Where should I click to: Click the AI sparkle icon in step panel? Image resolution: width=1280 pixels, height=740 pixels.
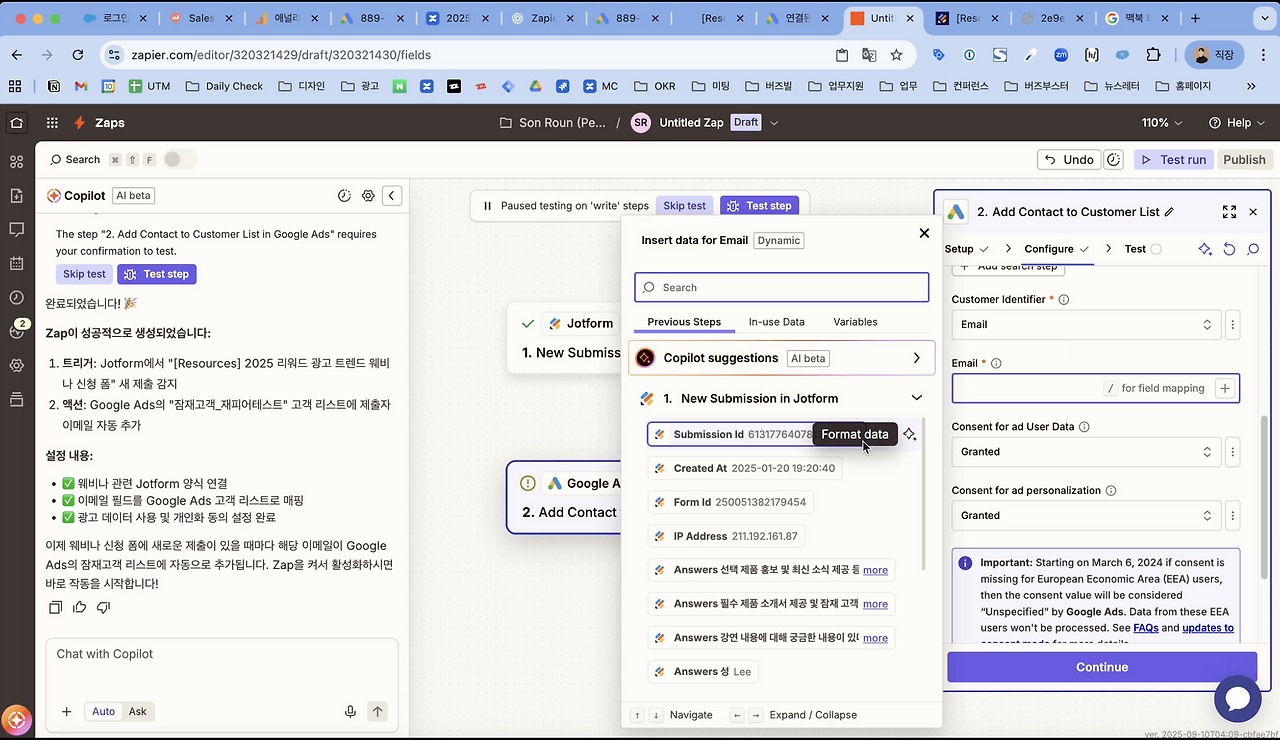coord(1205,249)
